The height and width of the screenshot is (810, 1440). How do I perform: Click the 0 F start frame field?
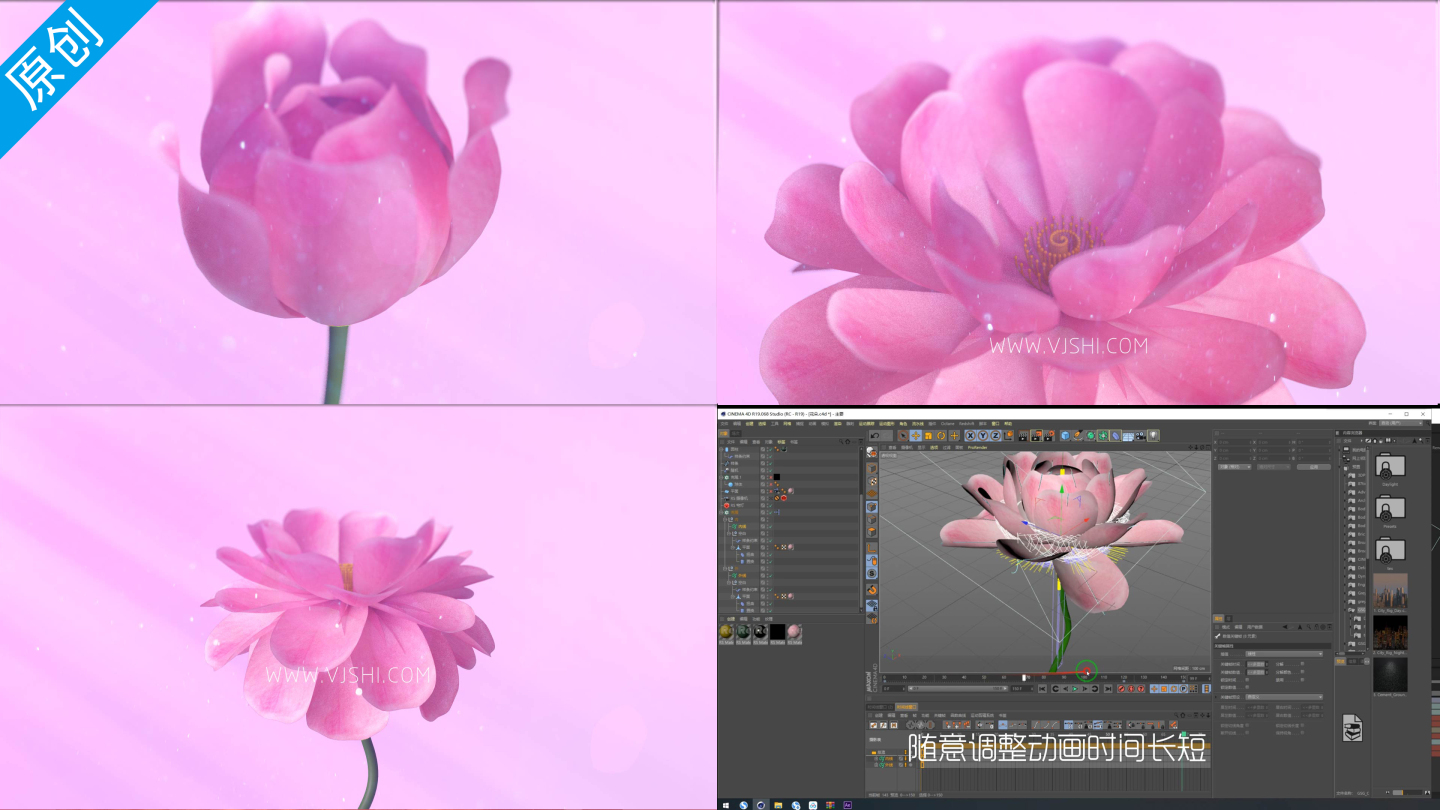pos(893,689)
